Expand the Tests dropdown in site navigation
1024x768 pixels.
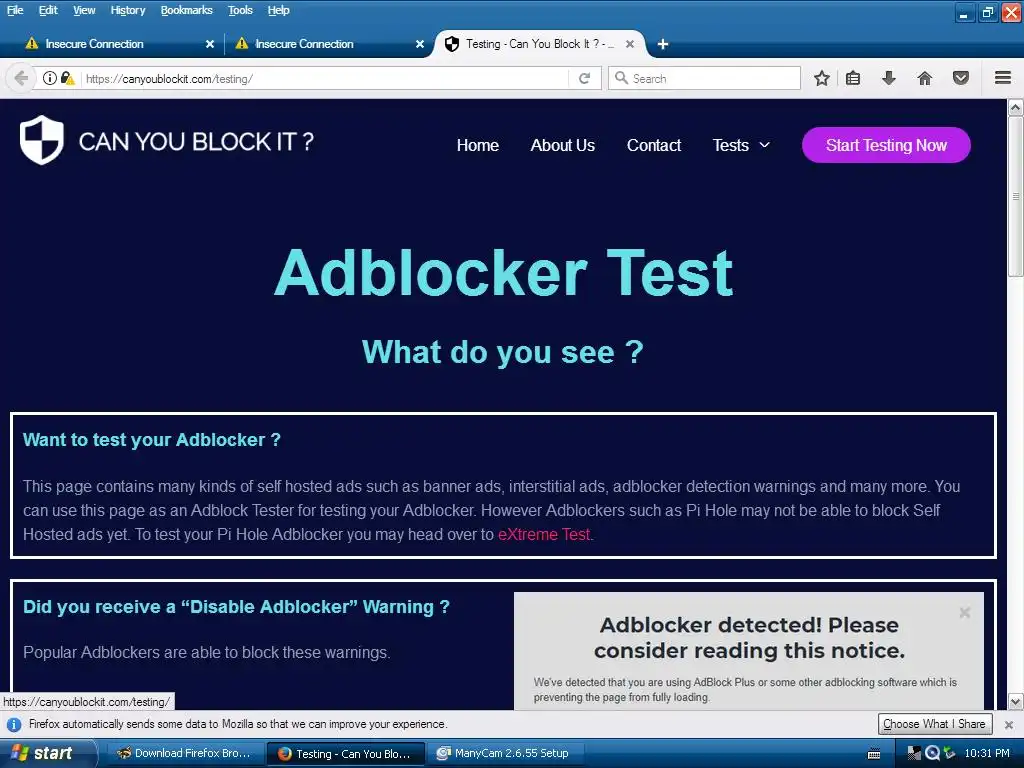(x=741, y=145)
